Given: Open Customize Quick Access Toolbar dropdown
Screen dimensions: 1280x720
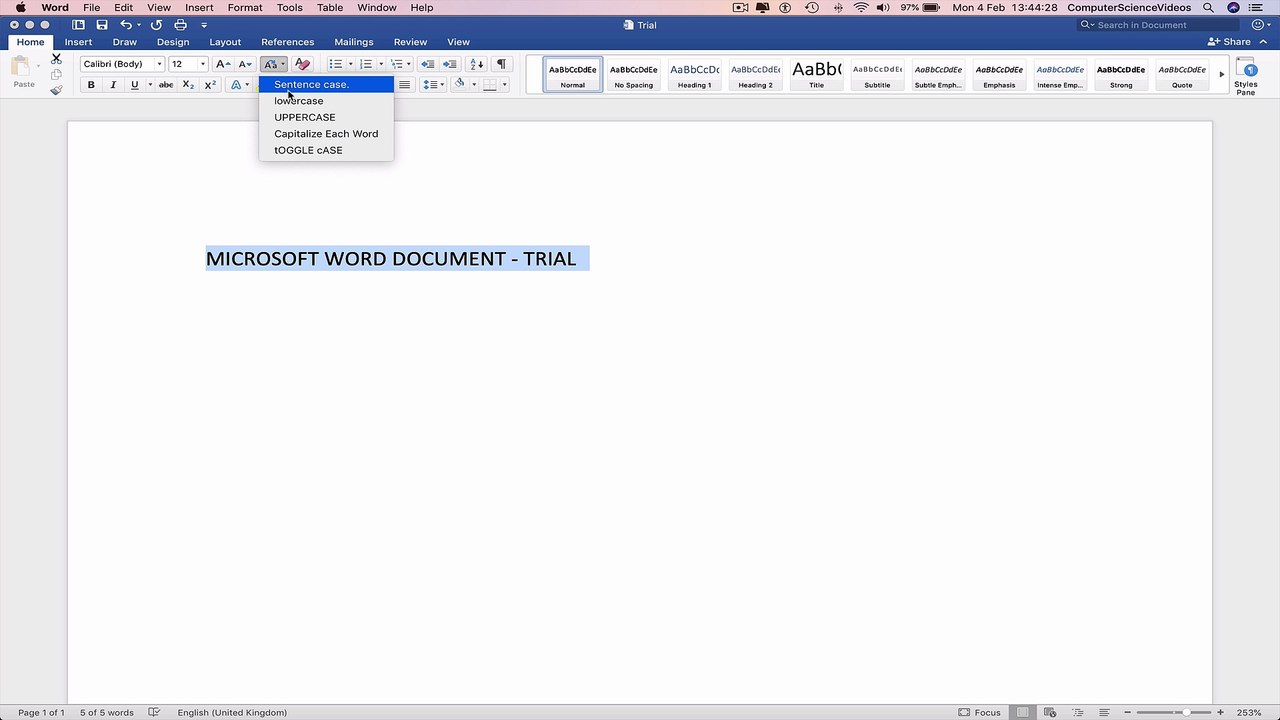Looking at the screenshot, I should coord(204,24).
